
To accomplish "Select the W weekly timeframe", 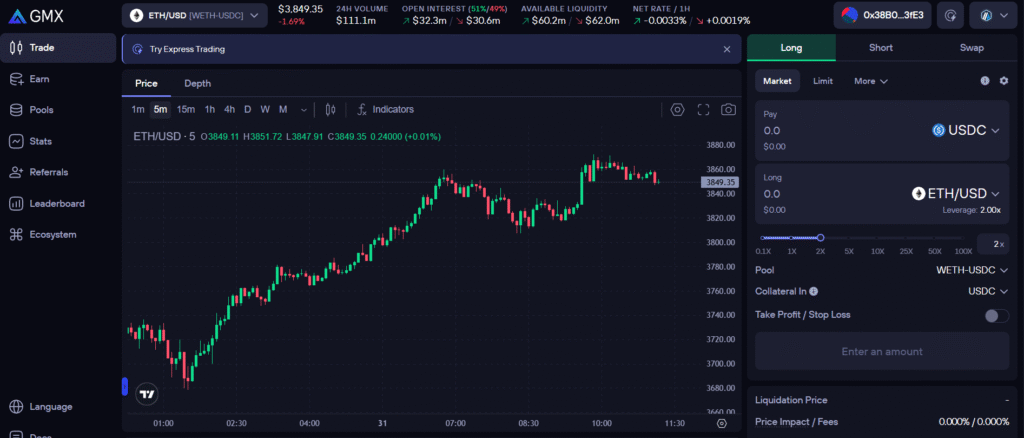I will [x=265, y=110].
